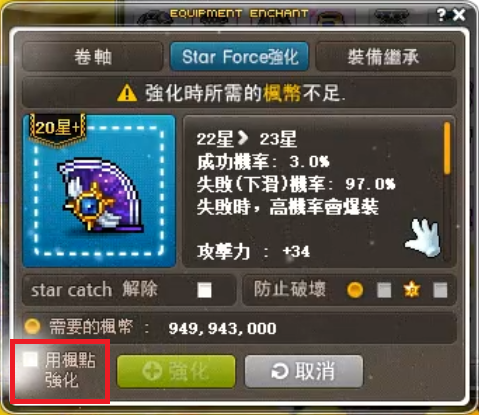Click the yellow warning triangle icon
The image size is (479, 415).
tap(127, 93)
